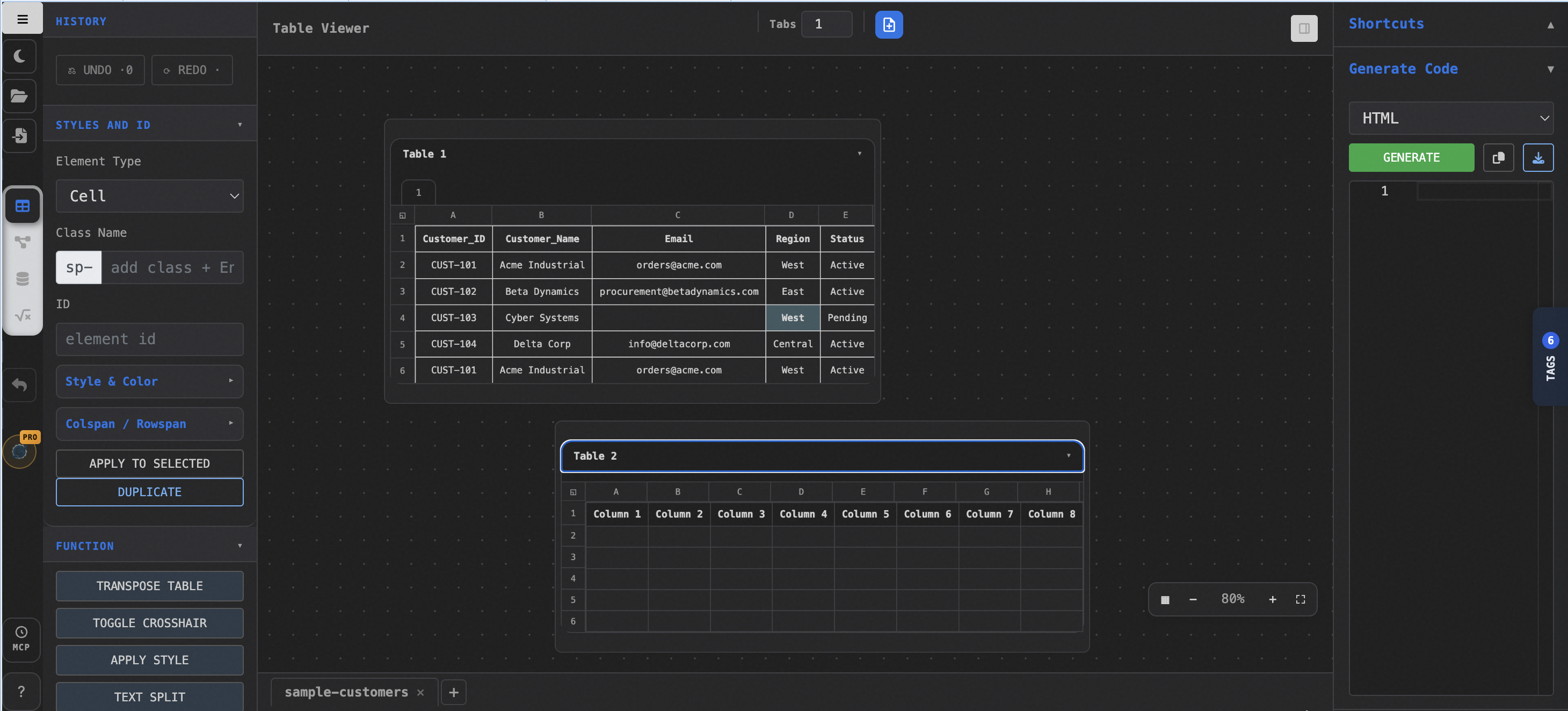
Task: Zoom out with minus button
Action: point(1193,600)
